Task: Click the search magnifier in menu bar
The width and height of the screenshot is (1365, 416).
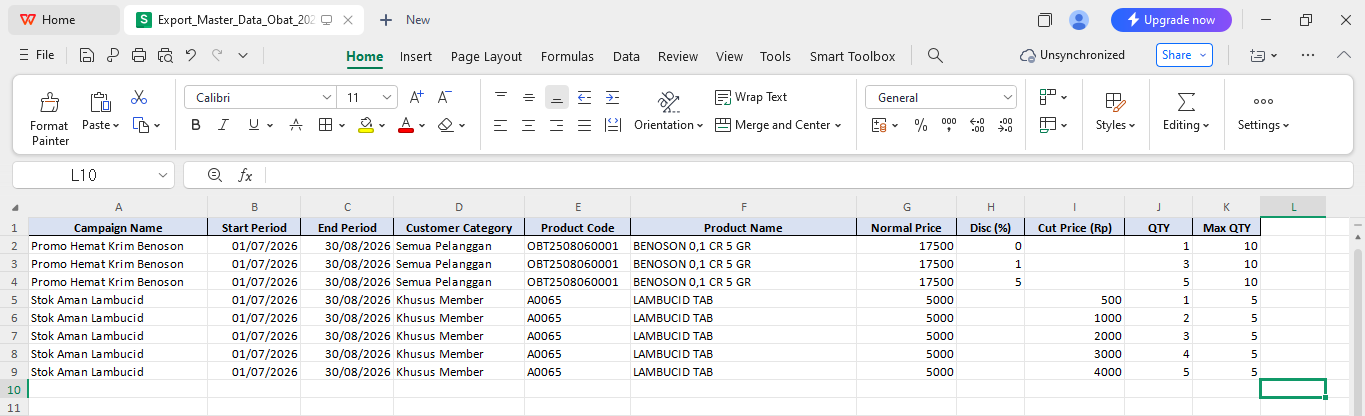Action: [935, 56]
